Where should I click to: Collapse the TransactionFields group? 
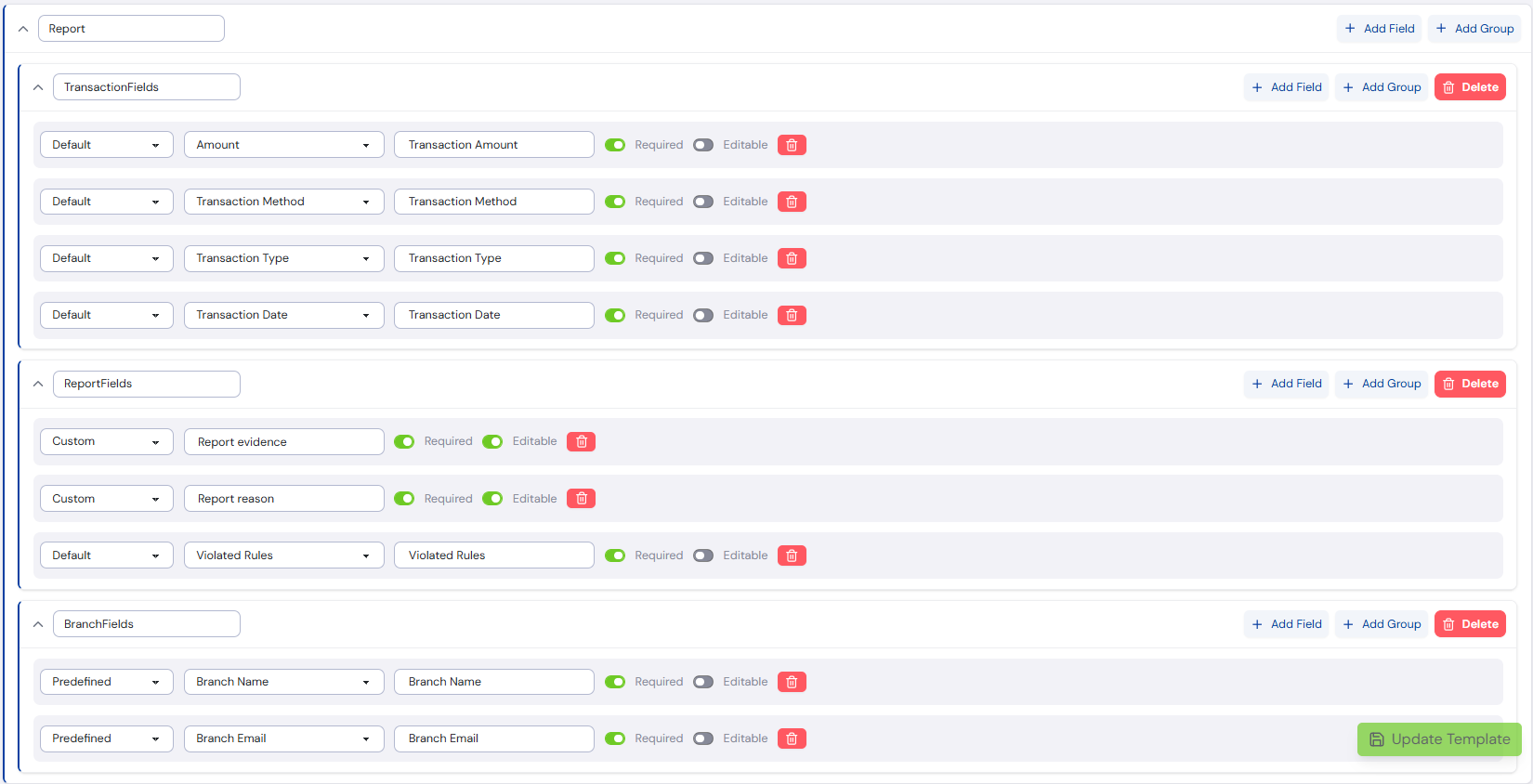click(38, 87)
